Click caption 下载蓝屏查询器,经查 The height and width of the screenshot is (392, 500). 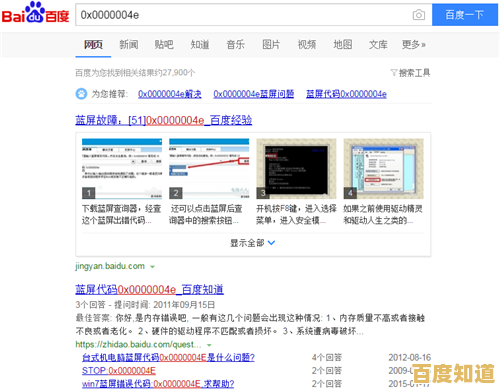coord(121,209)
